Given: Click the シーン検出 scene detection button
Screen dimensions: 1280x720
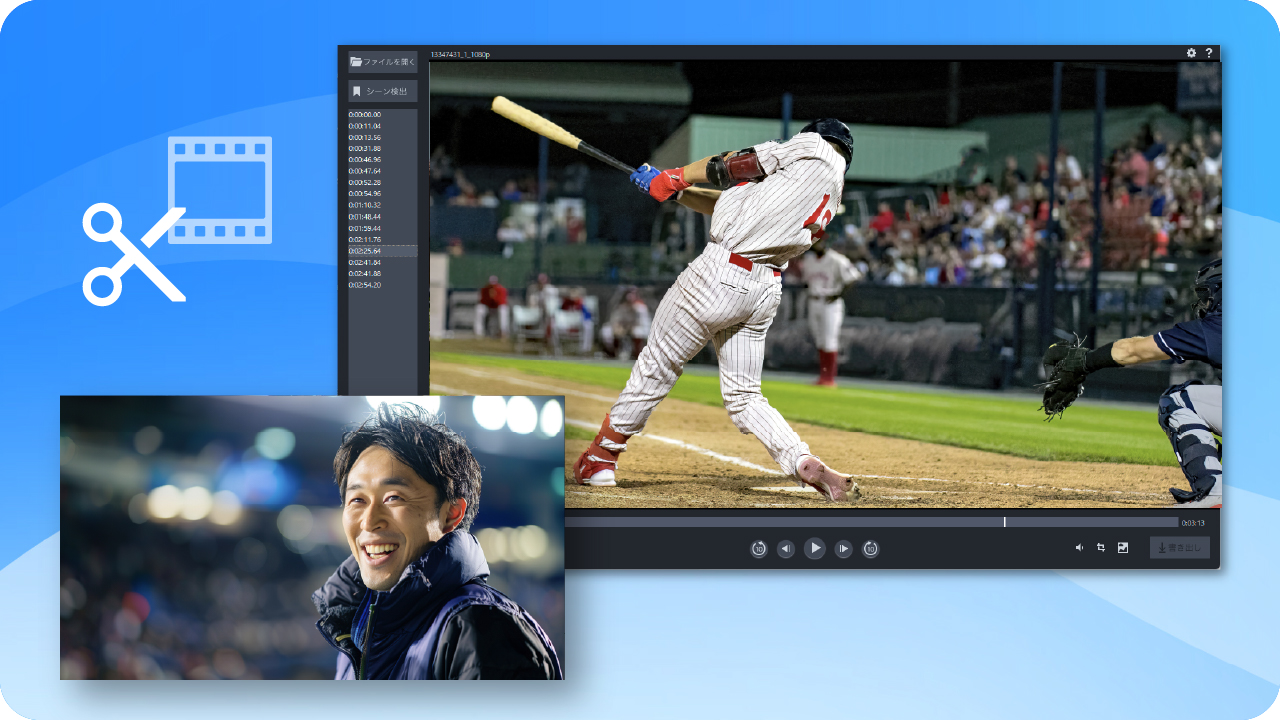Looking at the screenshot, I should click(383, 91).
